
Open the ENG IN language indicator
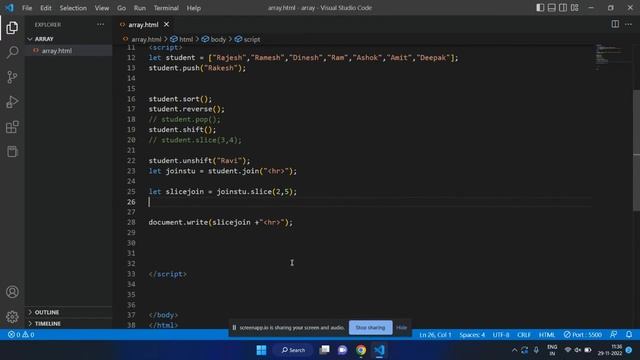click(x=552, y=350)
